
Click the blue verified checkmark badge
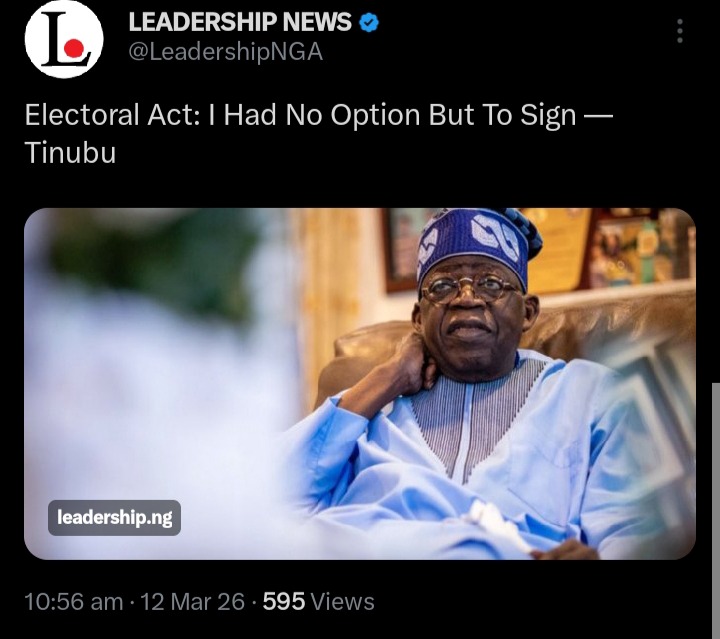[x=368, y=22]
